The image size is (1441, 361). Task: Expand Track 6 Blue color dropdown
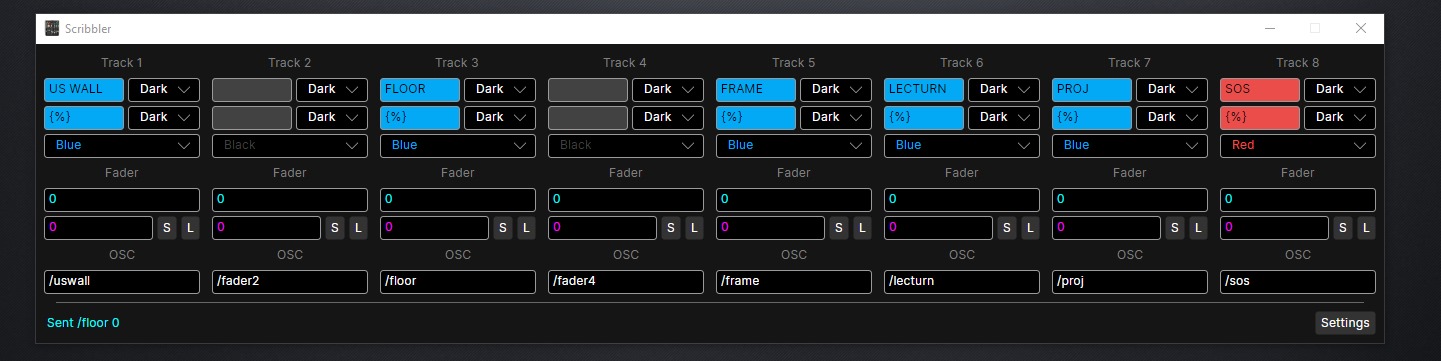pyautogui.click(x=962, y=145)
